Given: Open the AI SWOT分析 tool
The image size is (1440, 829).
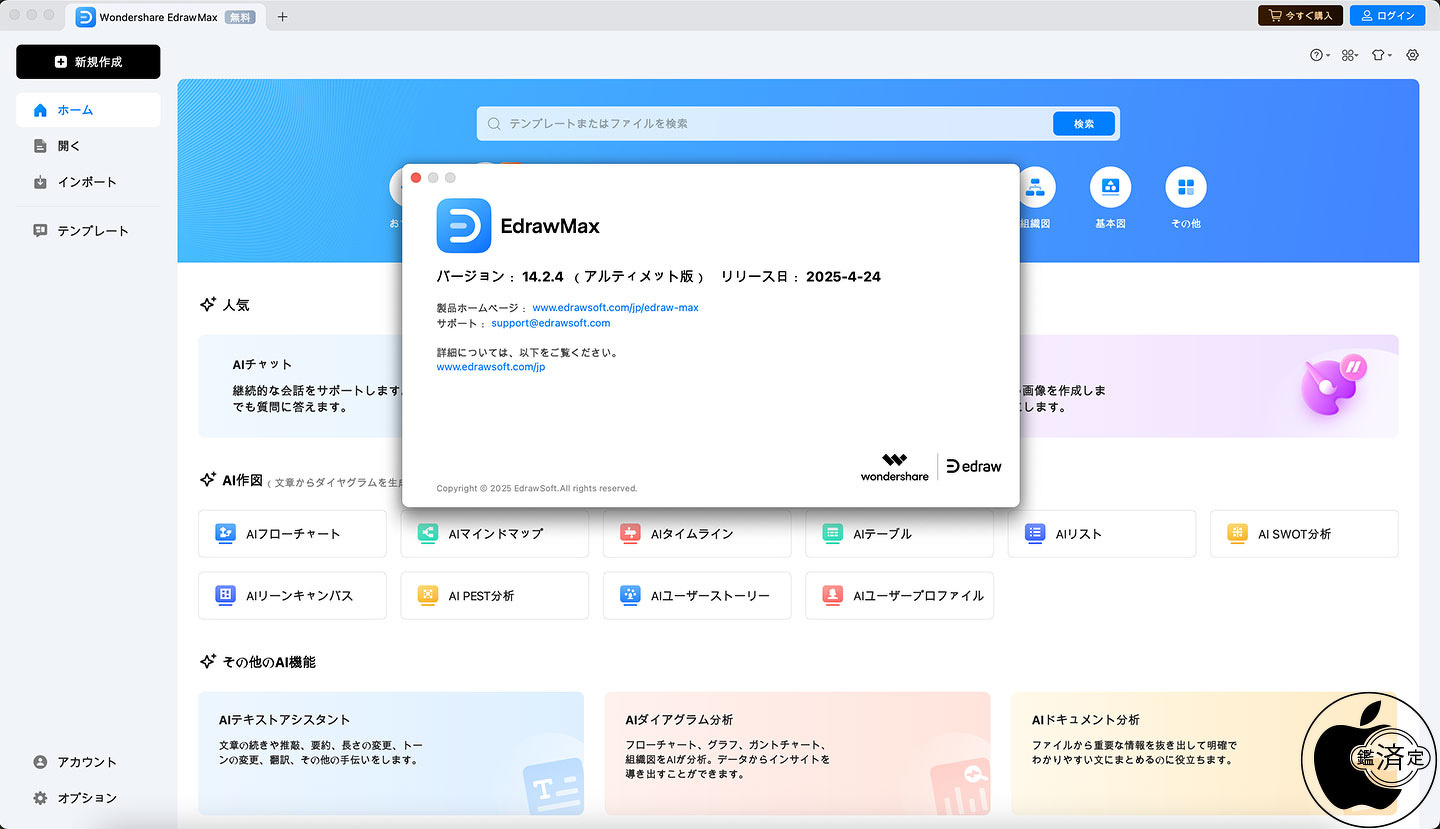Looking at the screenshot, I should pyautogui.click(x=1304, y=534).
